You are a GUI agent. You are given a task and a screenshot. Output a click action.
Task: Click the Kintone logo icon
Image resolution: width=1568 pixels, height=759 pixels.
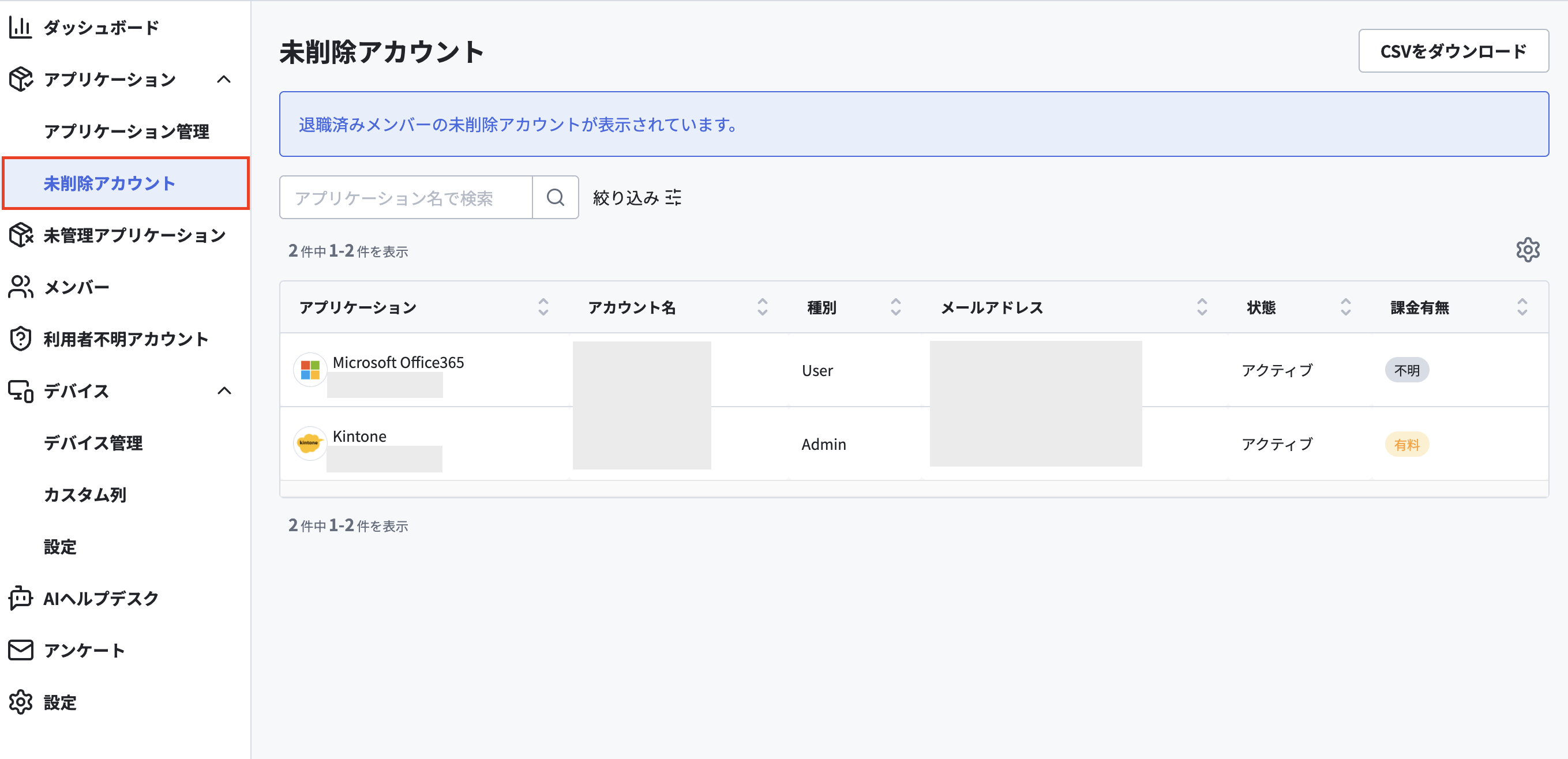pyautogui.click(x=310, y=443)
